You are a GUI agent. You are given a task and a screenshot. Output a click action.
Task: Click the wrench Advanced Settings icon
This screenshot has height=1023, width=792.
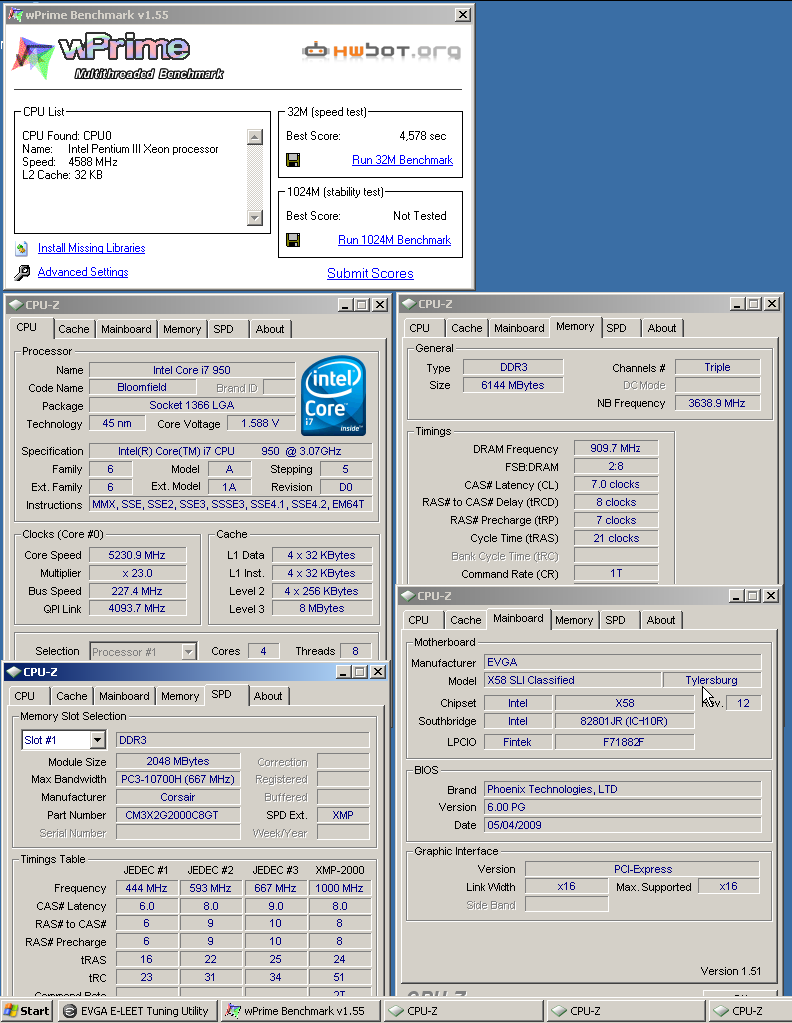click(x=22, y=272)
